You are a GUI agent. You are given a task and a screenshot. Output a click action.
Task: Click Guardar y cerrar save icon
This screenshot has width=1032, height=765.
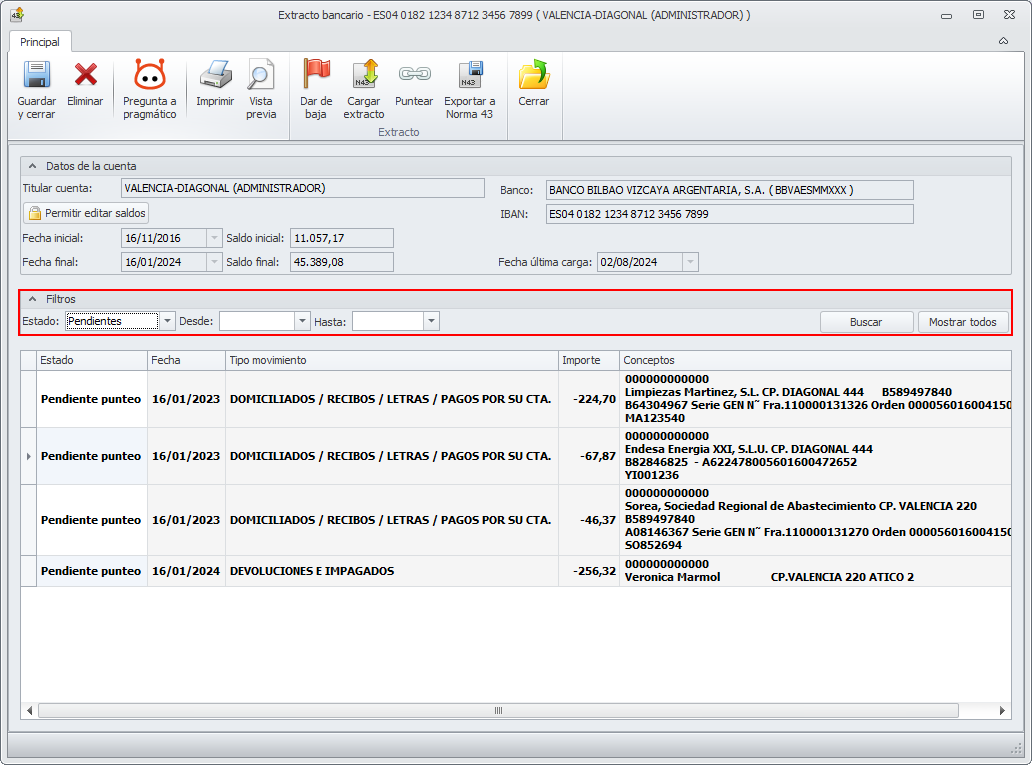pos(36,76)
